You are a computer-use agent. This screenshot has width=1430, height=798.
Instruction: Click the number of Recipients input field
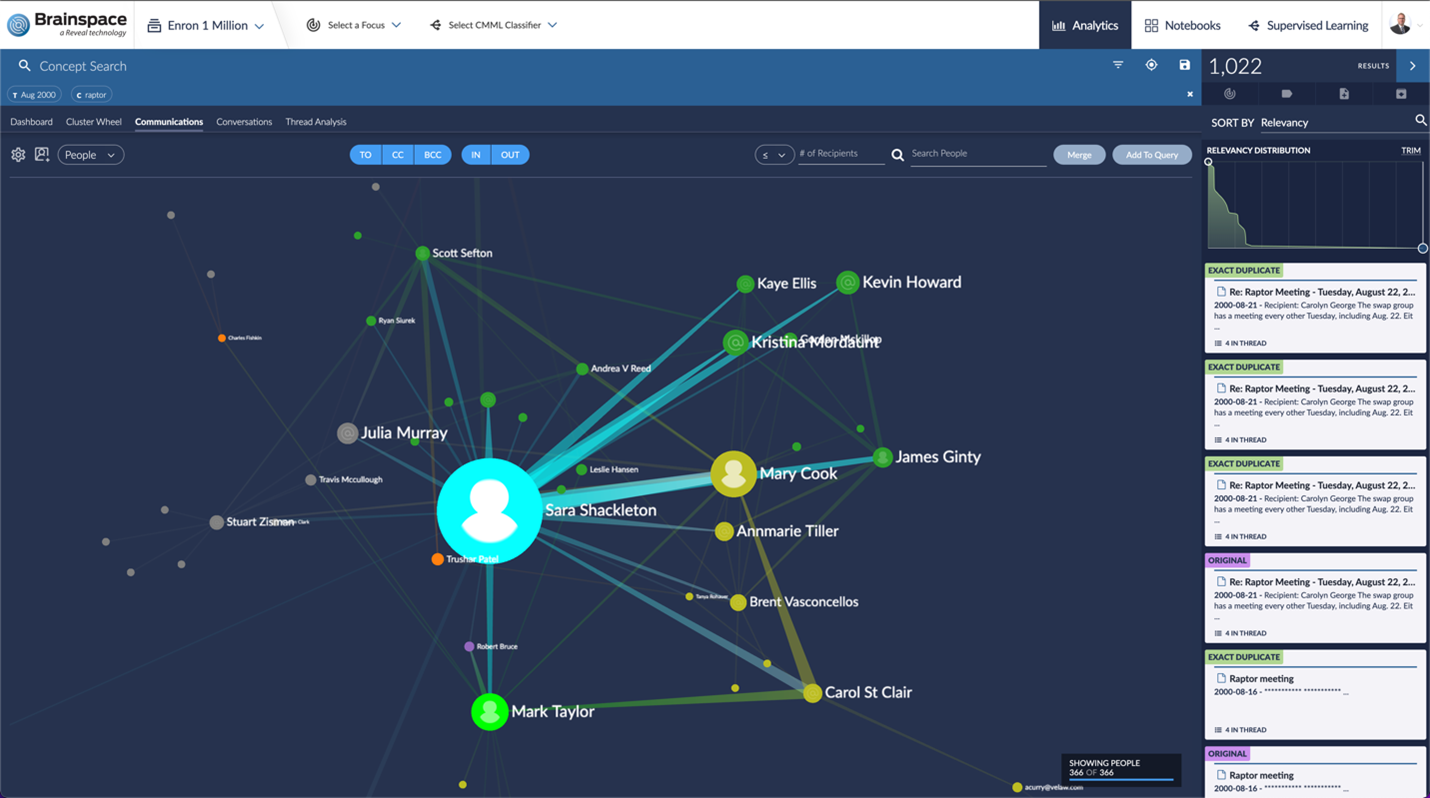840,154
